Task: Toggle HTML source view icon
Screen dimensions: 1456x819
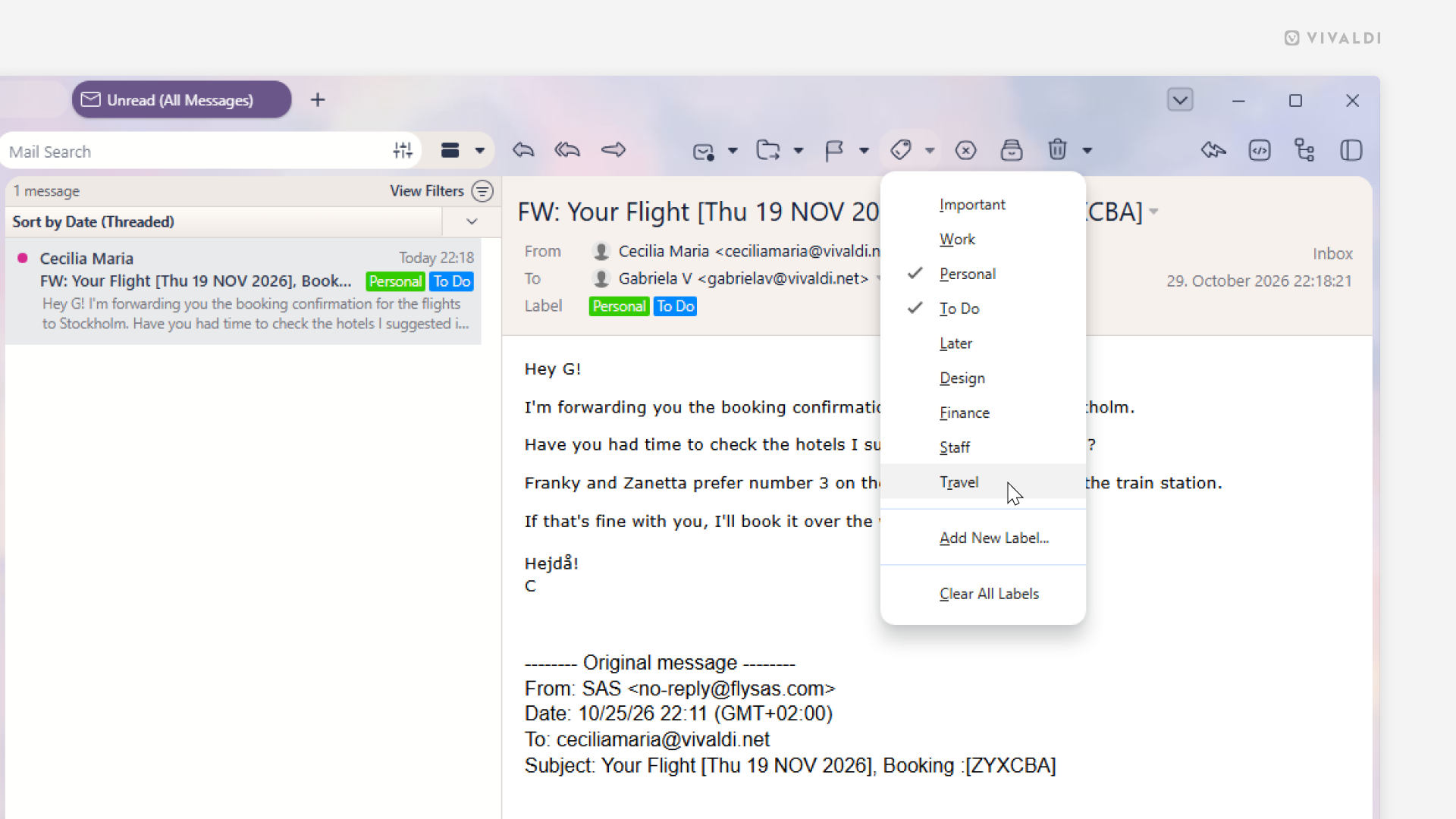Action: tap(1260, 150)
